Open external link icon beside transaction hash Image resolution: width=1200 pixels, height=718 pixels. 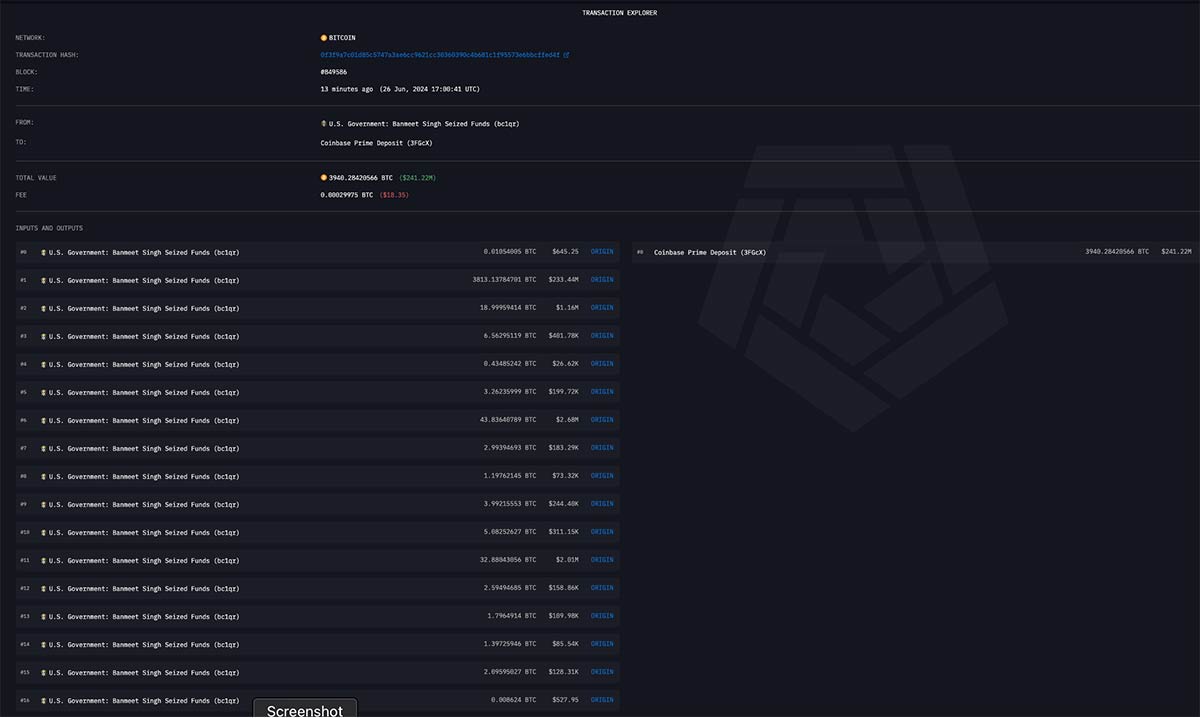point(566,55)
